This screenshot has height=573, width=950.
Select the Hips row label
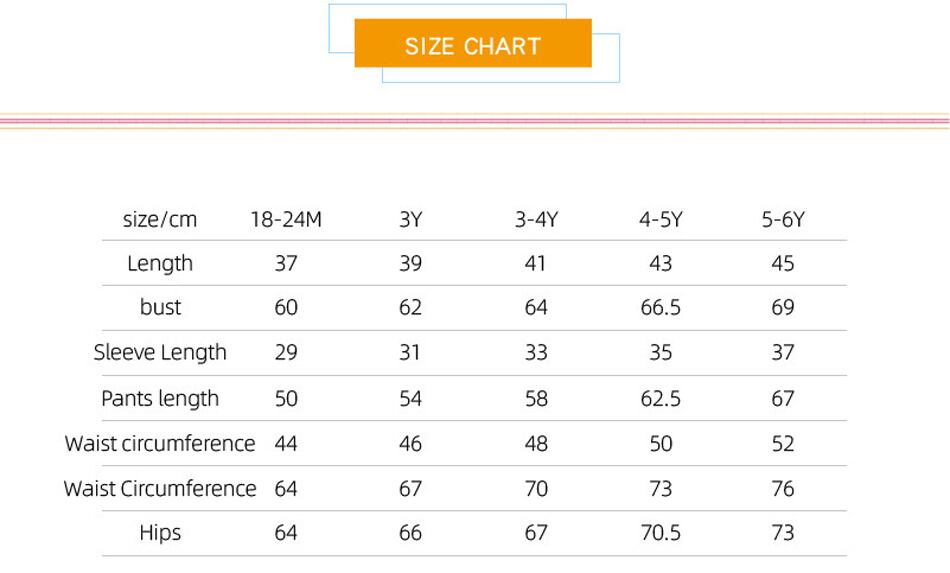point(160,533)
